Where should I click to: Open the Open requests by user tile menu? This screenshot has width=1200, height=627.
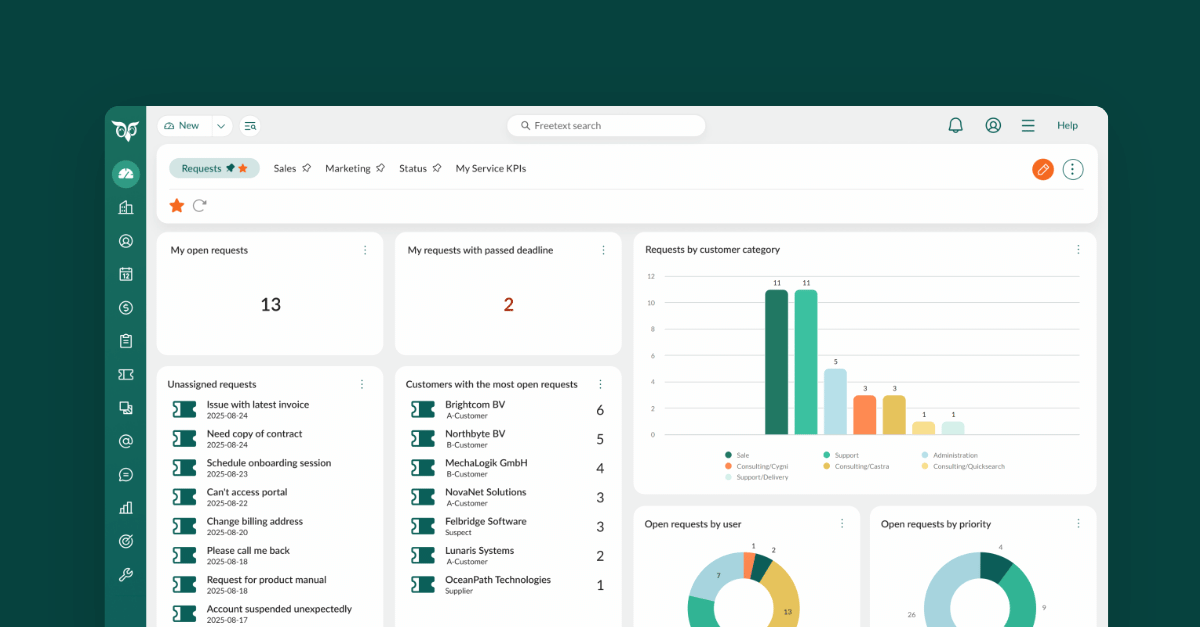pyautogui.click(x=842, y=523)
